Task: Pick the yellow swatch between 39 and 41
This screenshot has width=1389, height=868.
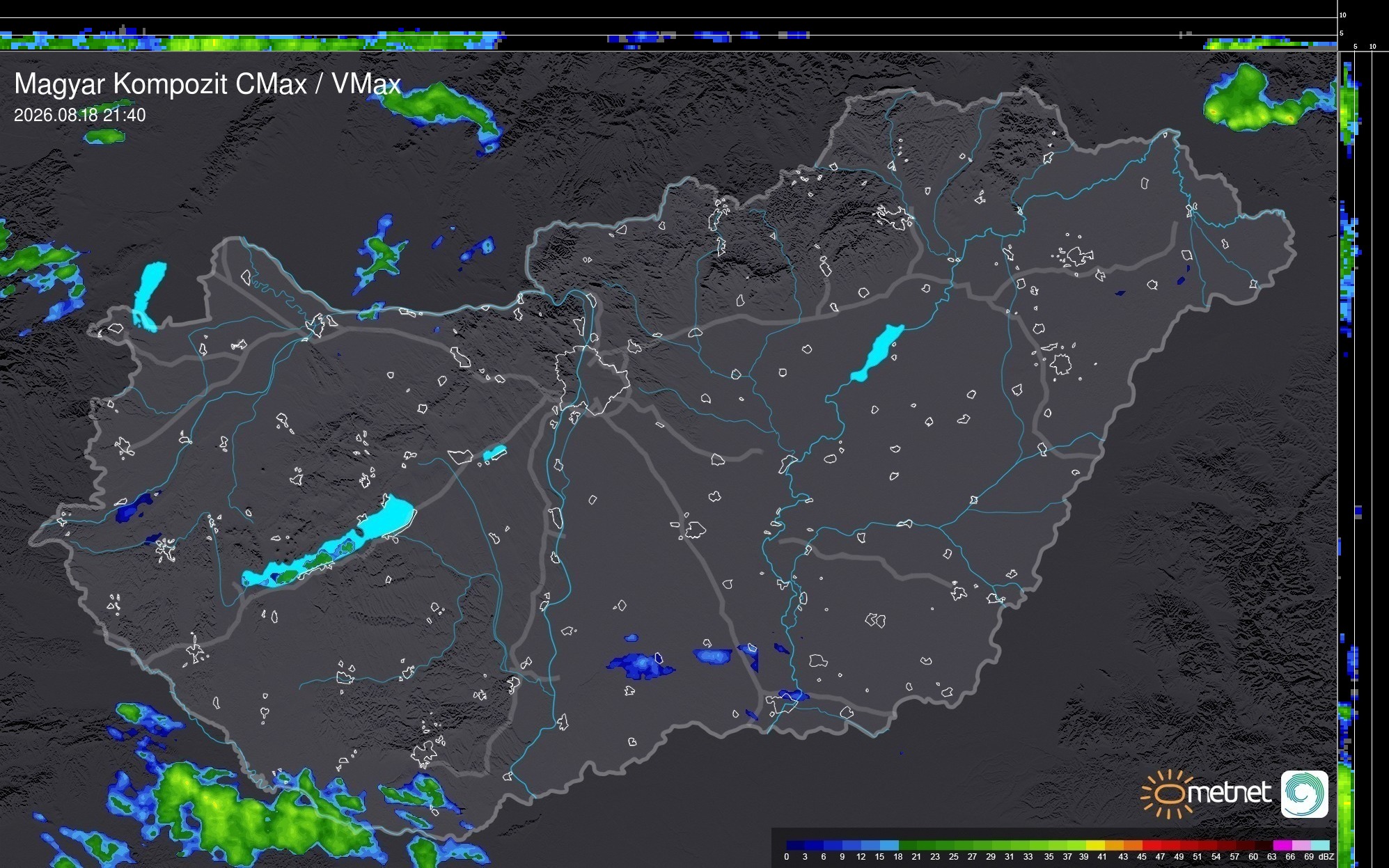Action: click(x=1095, y=845)
